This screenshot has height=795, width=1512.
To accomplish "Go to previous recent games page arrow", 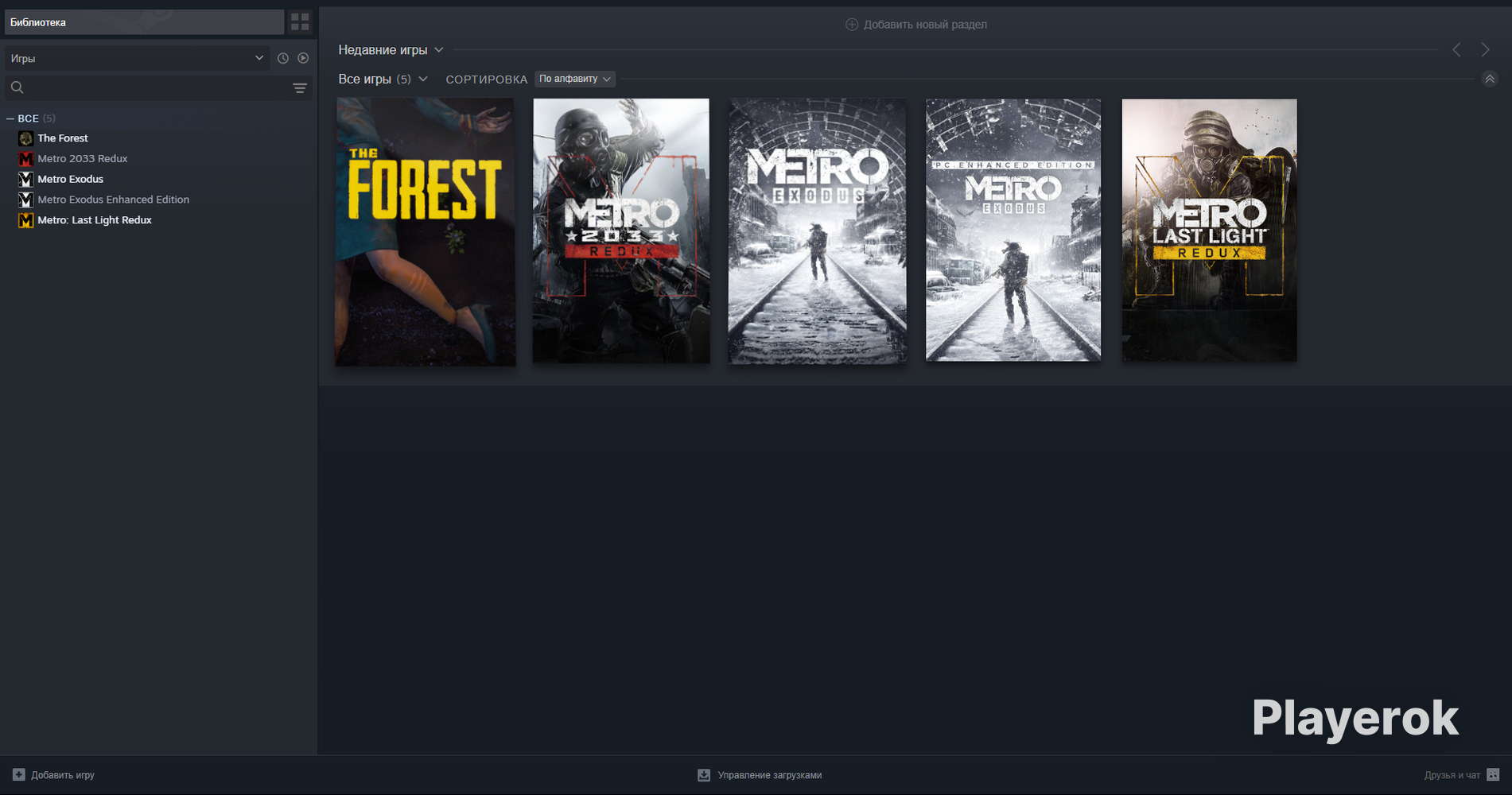I will click(x=1456, y=50).
